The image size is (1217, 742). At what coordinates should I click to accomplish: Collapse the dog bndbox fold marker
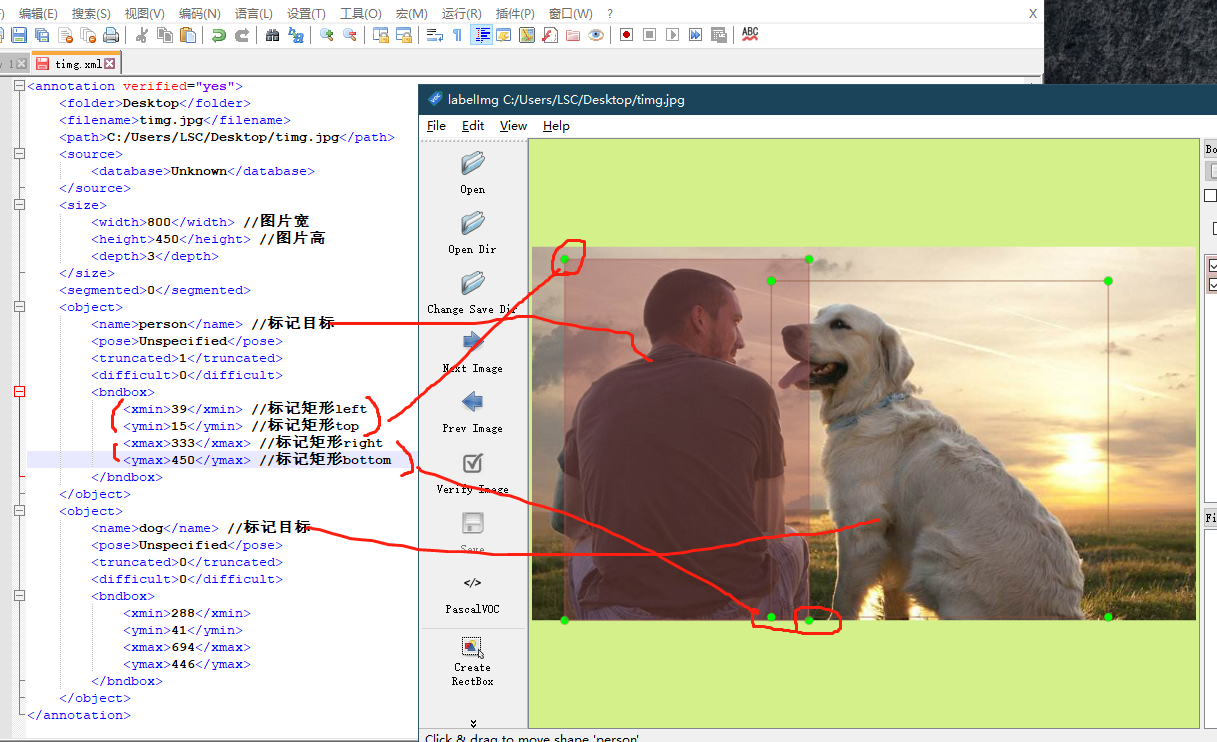coord(19,596)
